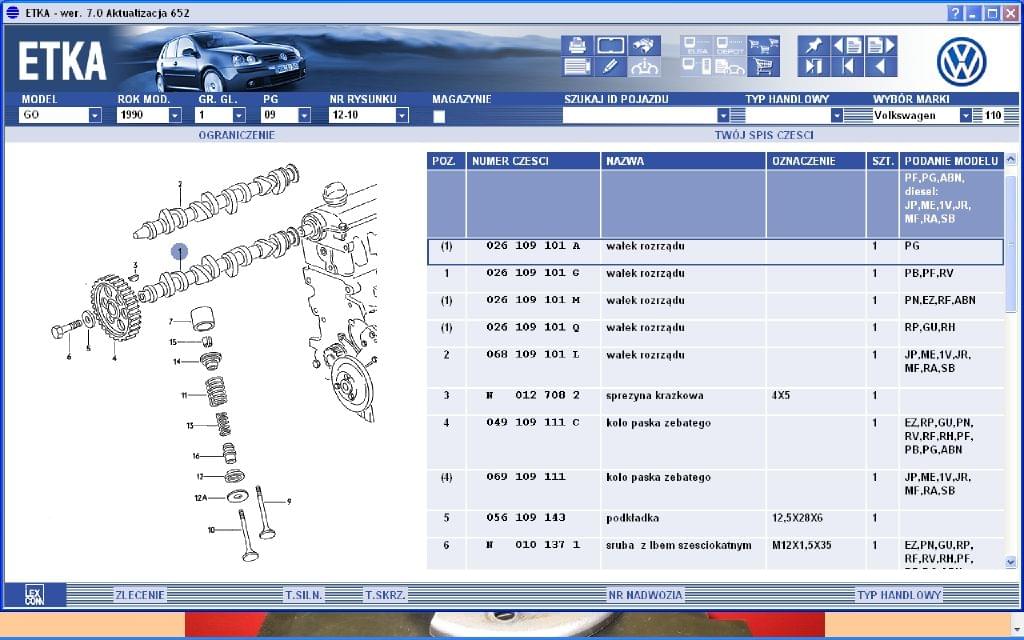Open the book-shaped catalog icon
The width and height of the screenshot is (1024, 640).
tap(611, 46)
